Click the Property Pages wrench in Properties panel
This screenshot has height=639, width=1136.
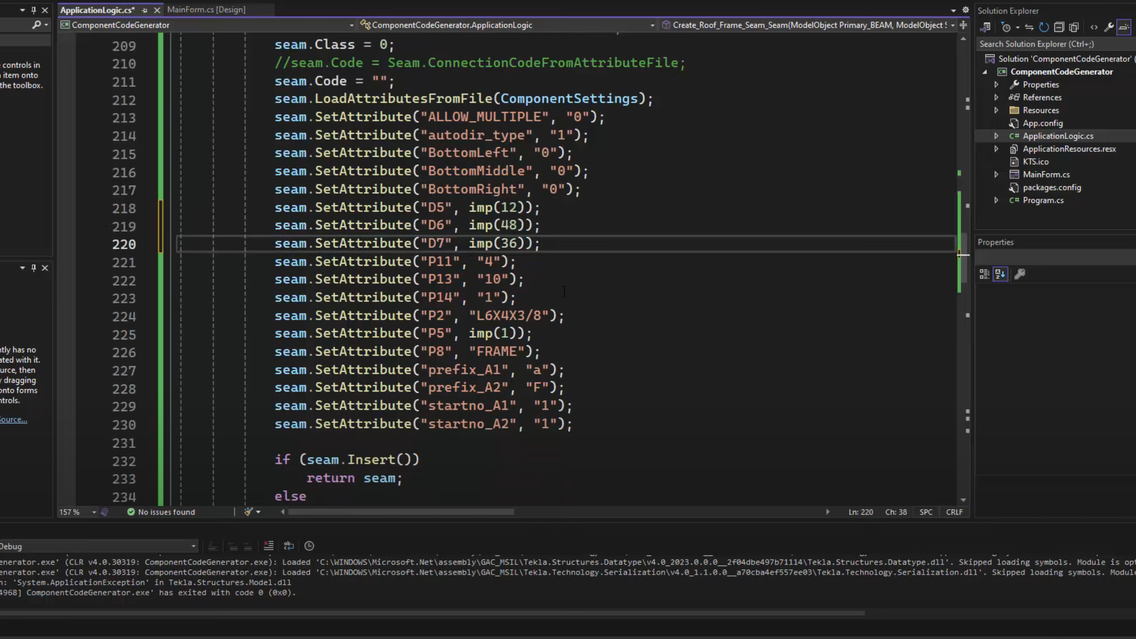(1020, 274)
